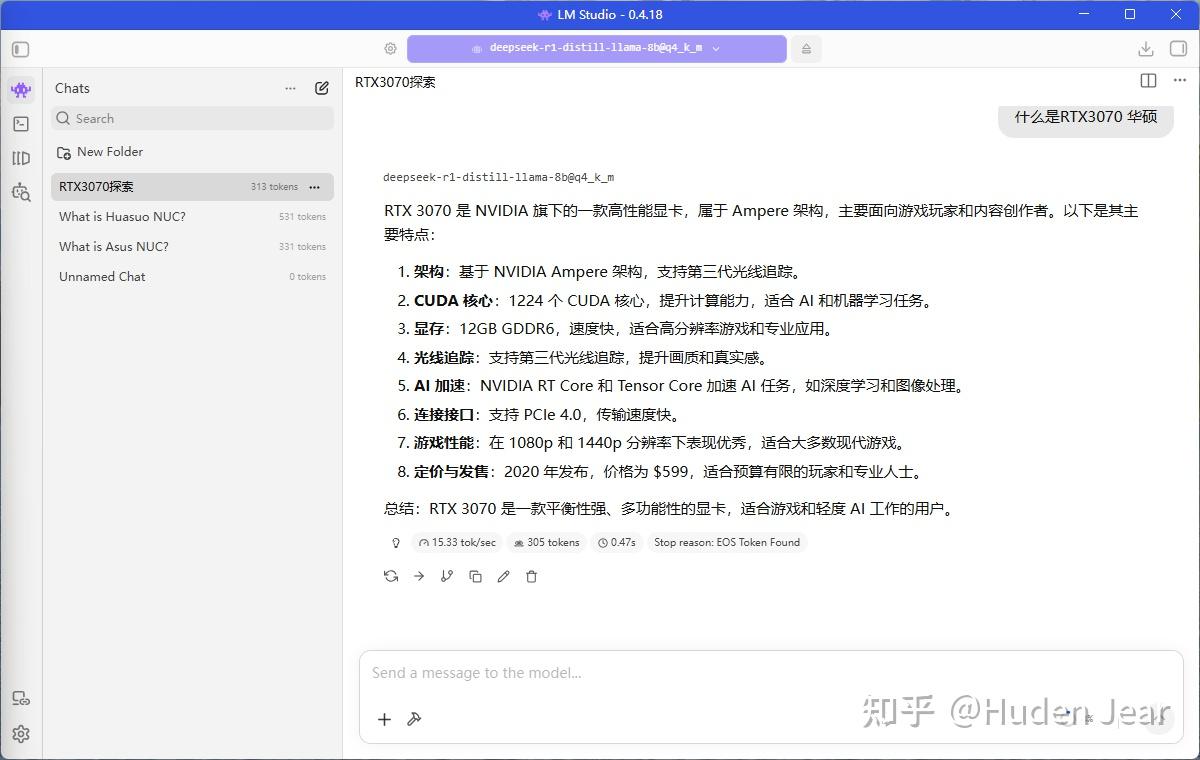Open model settings gear next to model selector

tap(390, 49)
